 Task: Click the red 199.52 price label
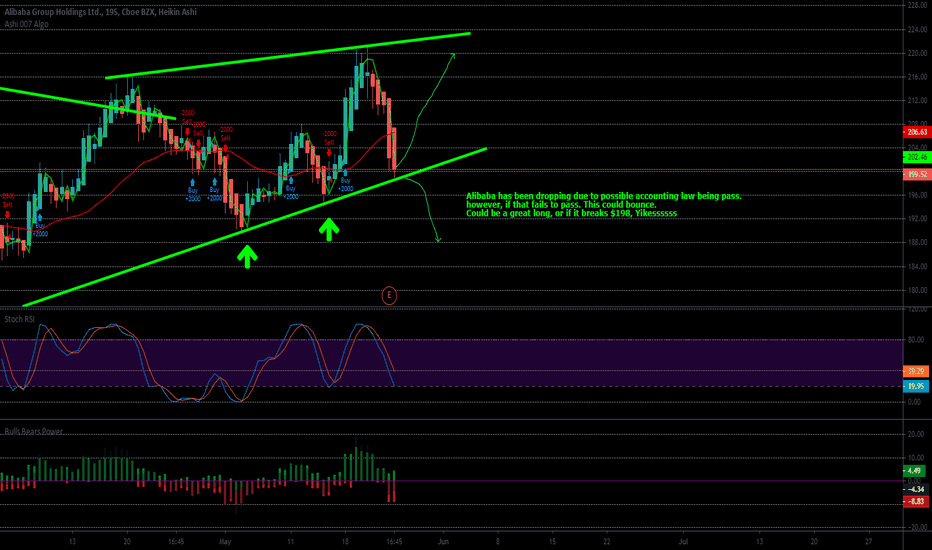coord(917,174)
